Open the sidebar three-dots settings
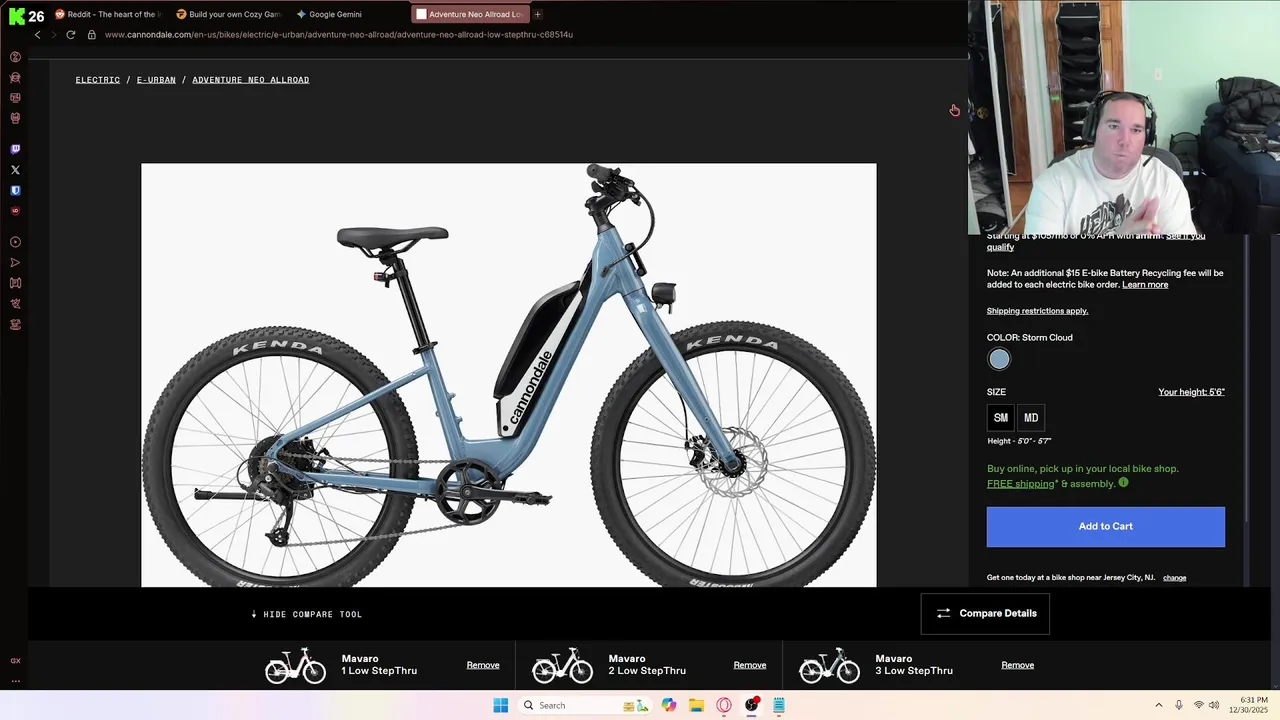1280x720 pixels. (x=15, y=681)
